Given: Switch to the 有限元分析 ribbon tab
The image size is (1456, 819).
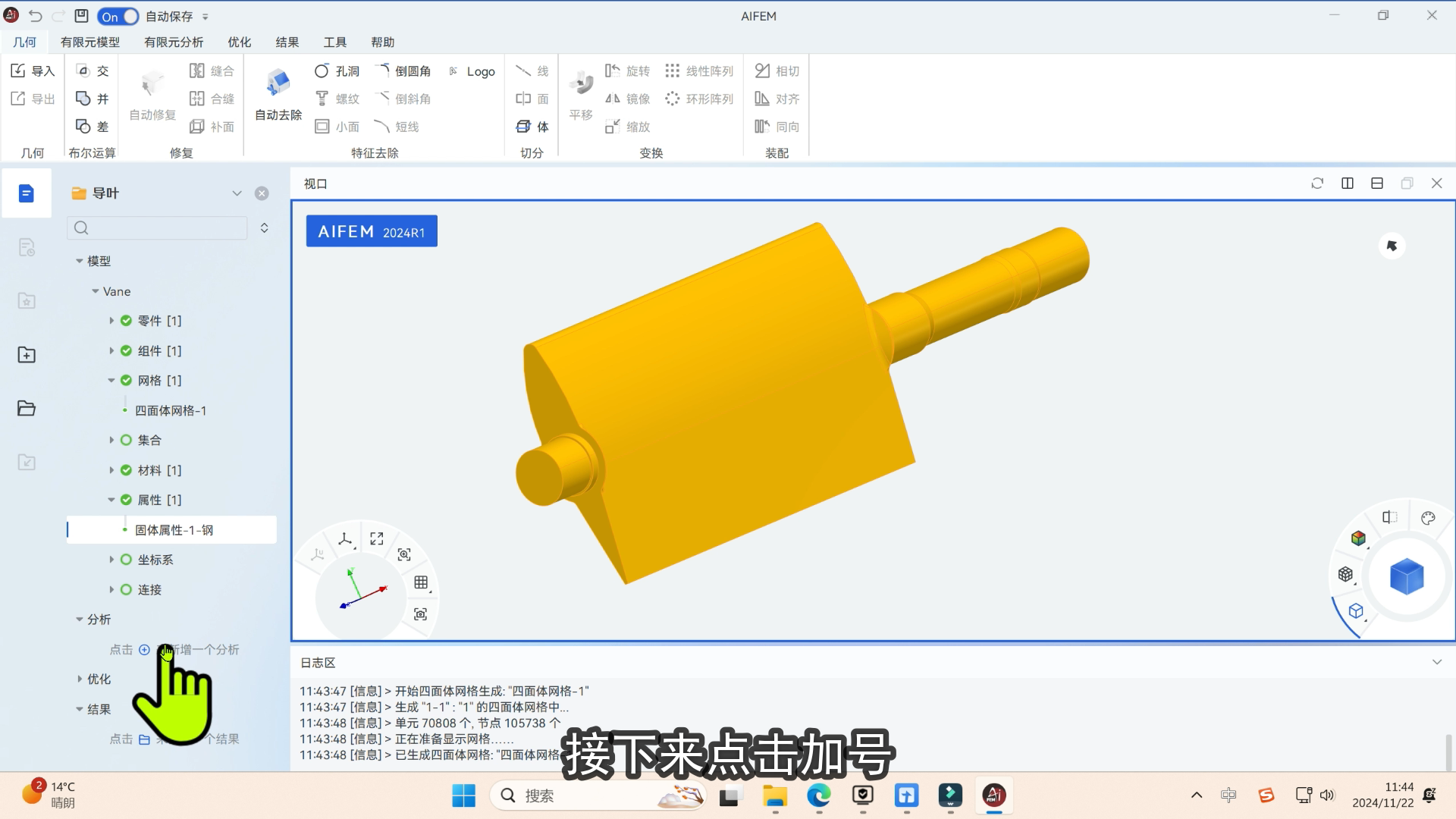Looking at the screenshot, I should click(174, 42).
